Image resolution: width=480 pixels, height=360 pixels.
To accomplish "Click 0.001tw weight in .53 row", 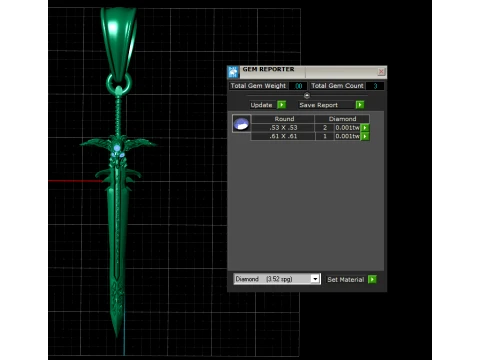I will 347,128.
